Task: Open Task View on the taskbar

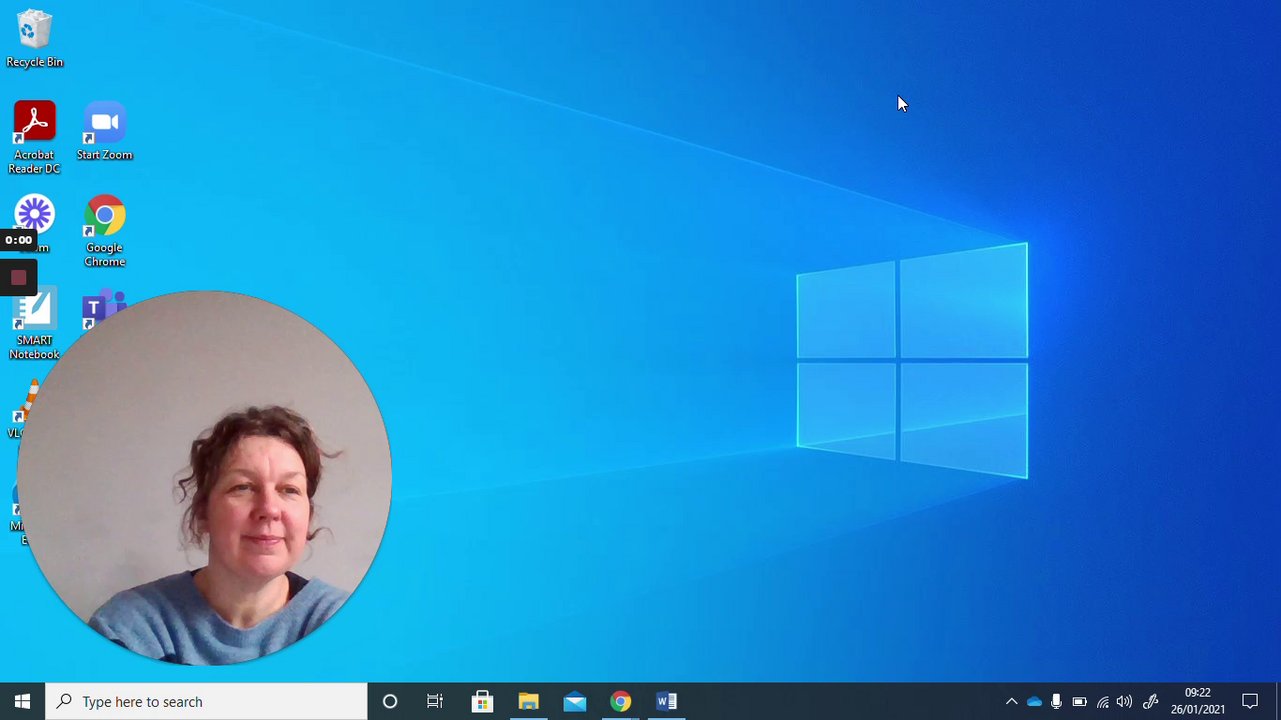Action: (435, 701)
